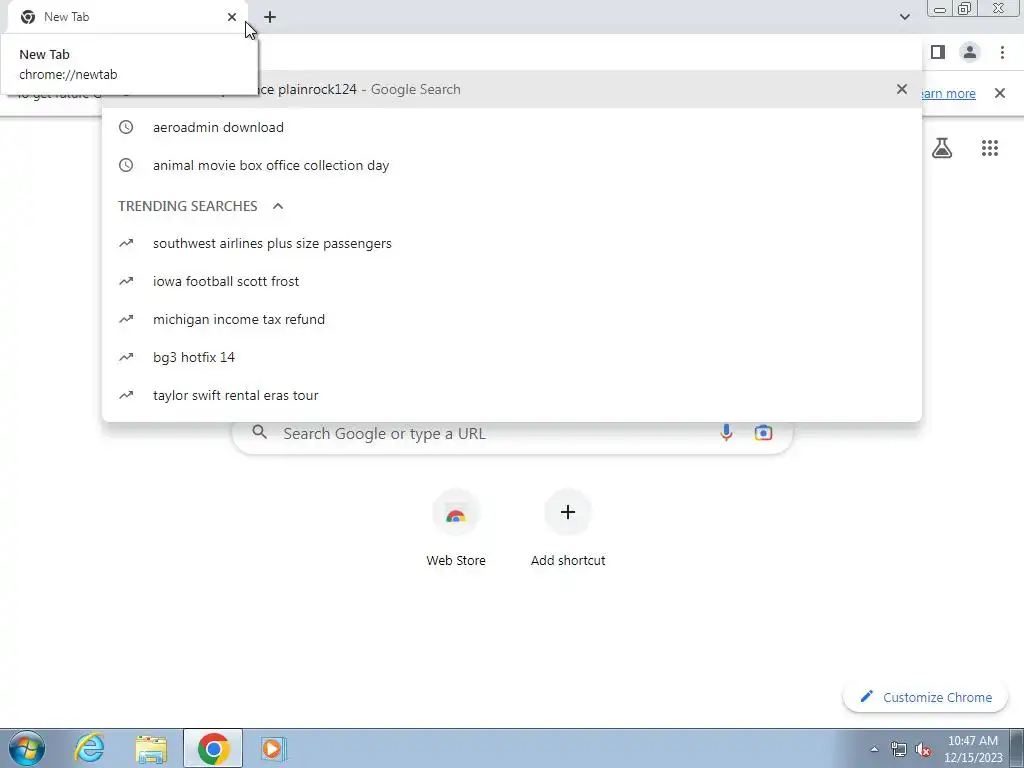The width and height of the screenshot is (1024, 768).
Task: Open Windows Explorer folder in taskbar
Action: point(152,748)
